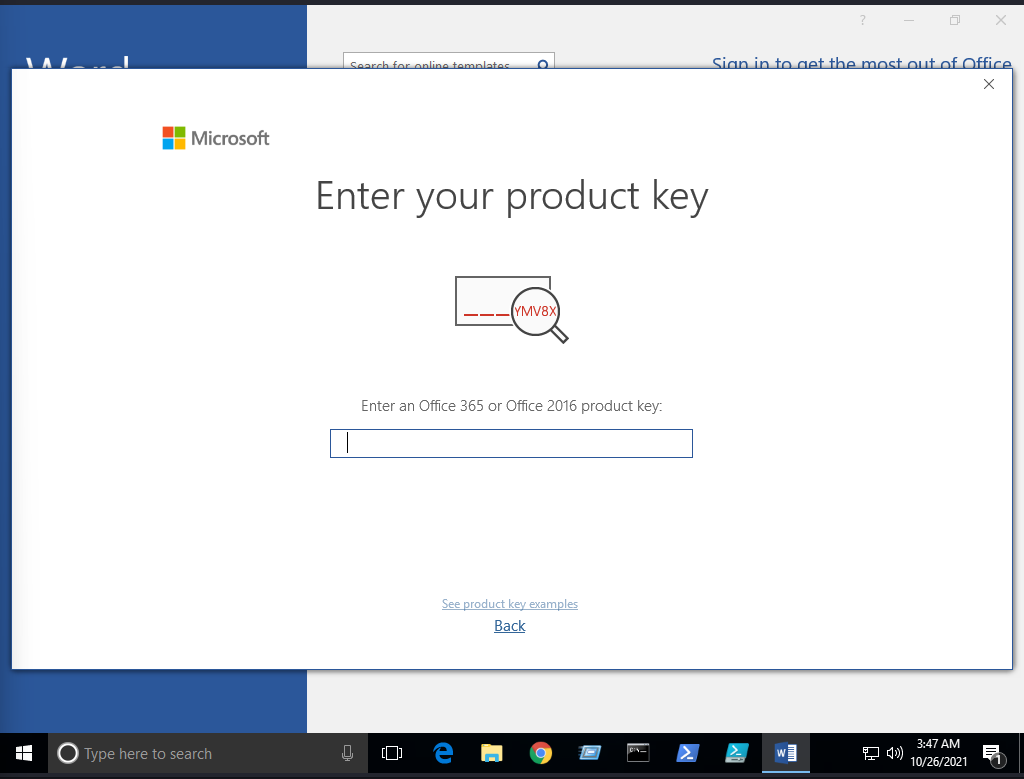Open the Word window Help question mark
The height and width of the screenshot is (779, 1024).
(863, 20)
